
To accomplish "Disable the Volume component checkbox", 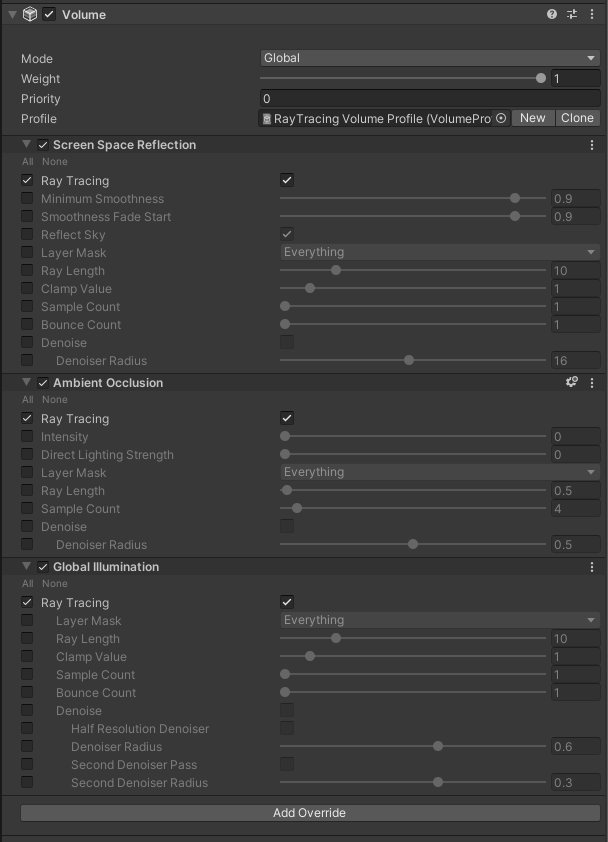I will [x=50, y=15].
